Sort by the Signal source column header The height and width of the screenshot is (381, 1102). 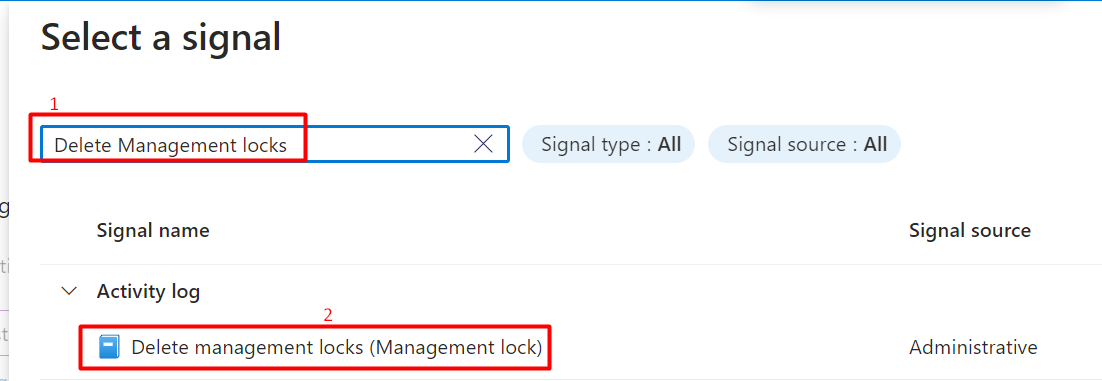pyautogui.click(x=970, y=231)
